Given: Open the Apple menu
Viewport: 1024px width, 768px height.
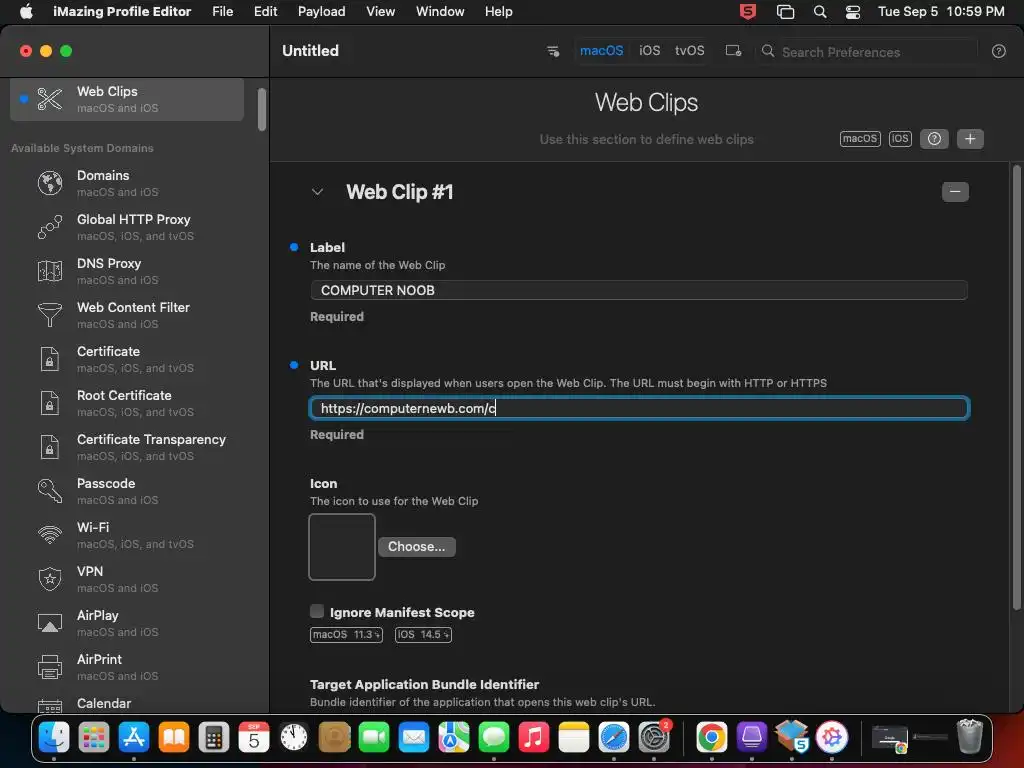Looking at the screenshot, I should 26,12.
